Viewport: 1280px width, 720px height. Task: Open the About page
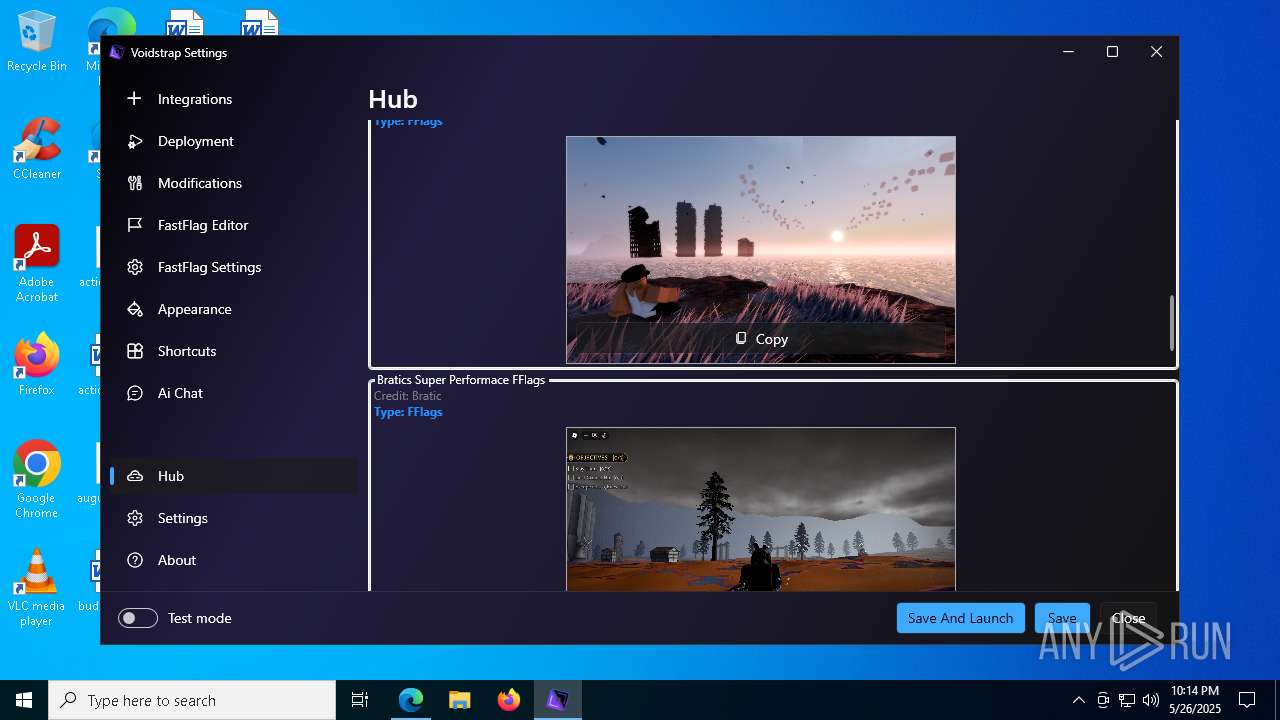coord(234,560)
